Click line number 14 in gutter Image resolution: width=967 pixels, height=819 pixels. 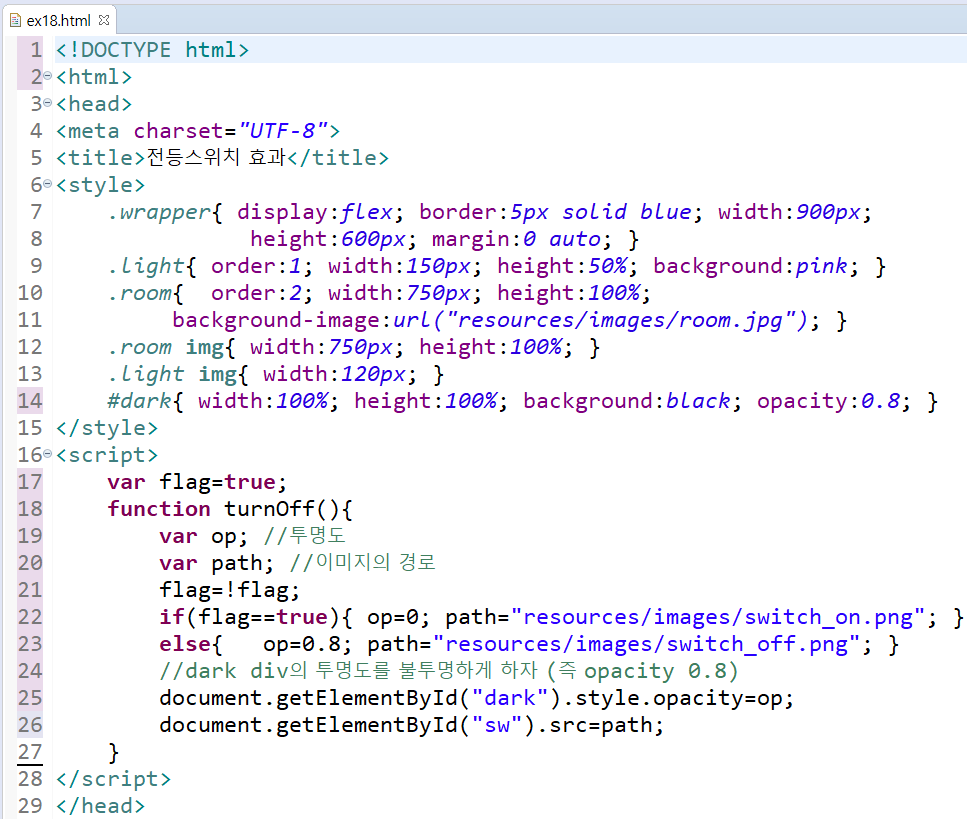coord(30,401)
